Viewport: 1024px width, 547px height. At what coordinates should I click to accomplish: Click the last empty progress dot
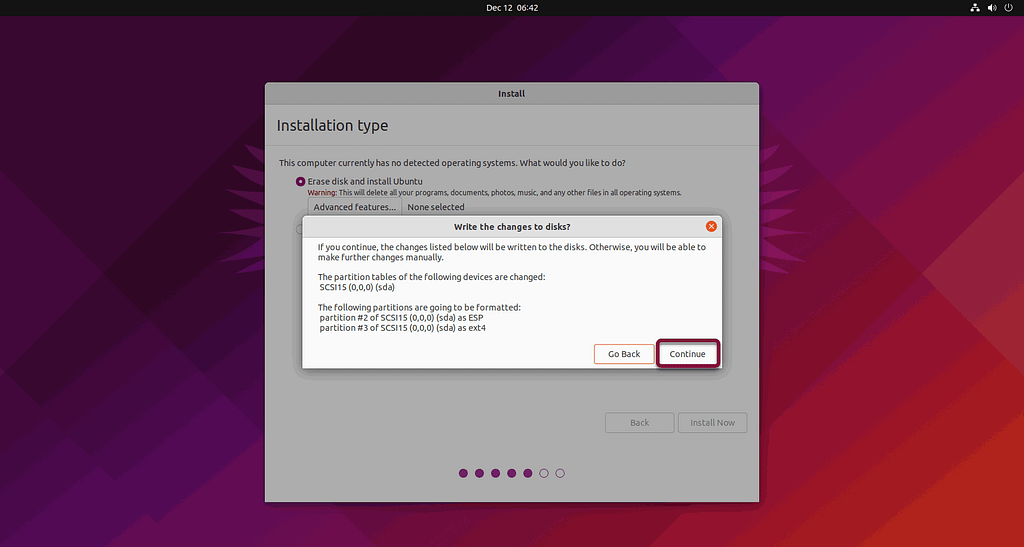560,473
